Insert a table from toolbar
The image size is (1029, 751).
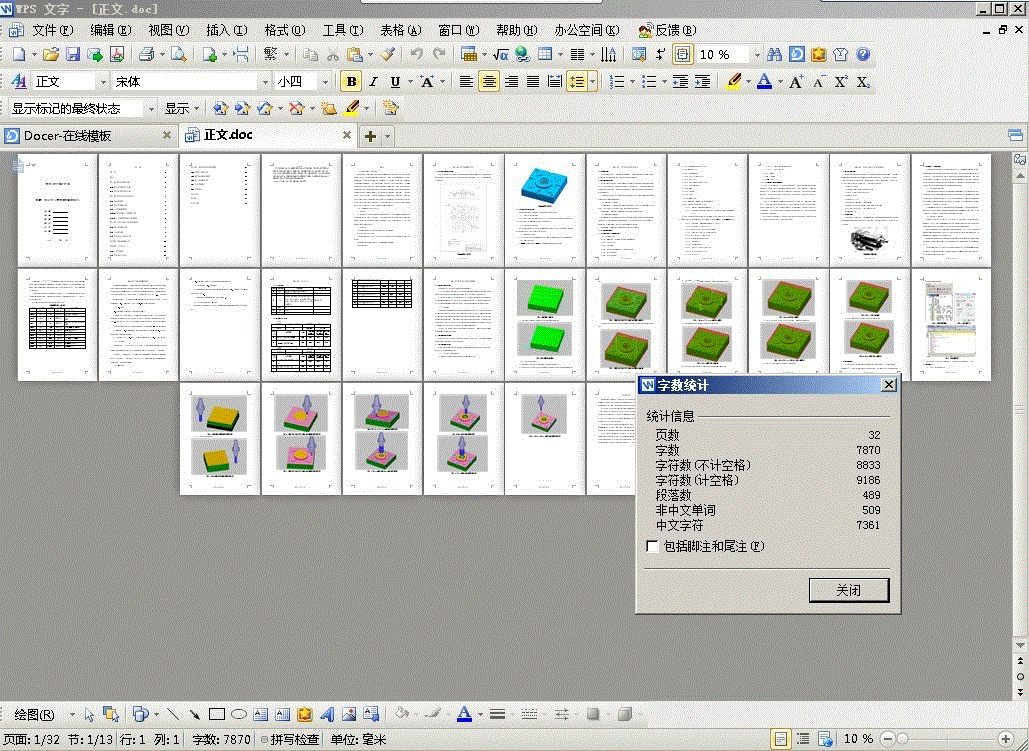coord(545,54)
